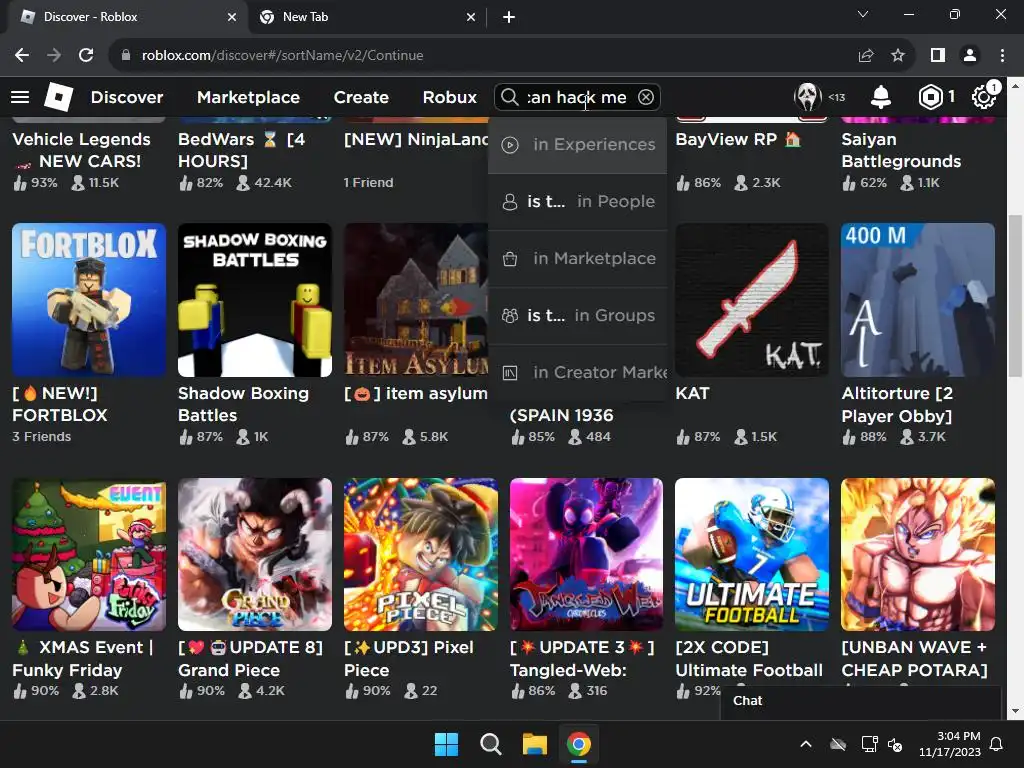The height and width of the screenshot is (768, 1024).
Task: Open Windows notification bell in tray
Action: tap(997, 744)
